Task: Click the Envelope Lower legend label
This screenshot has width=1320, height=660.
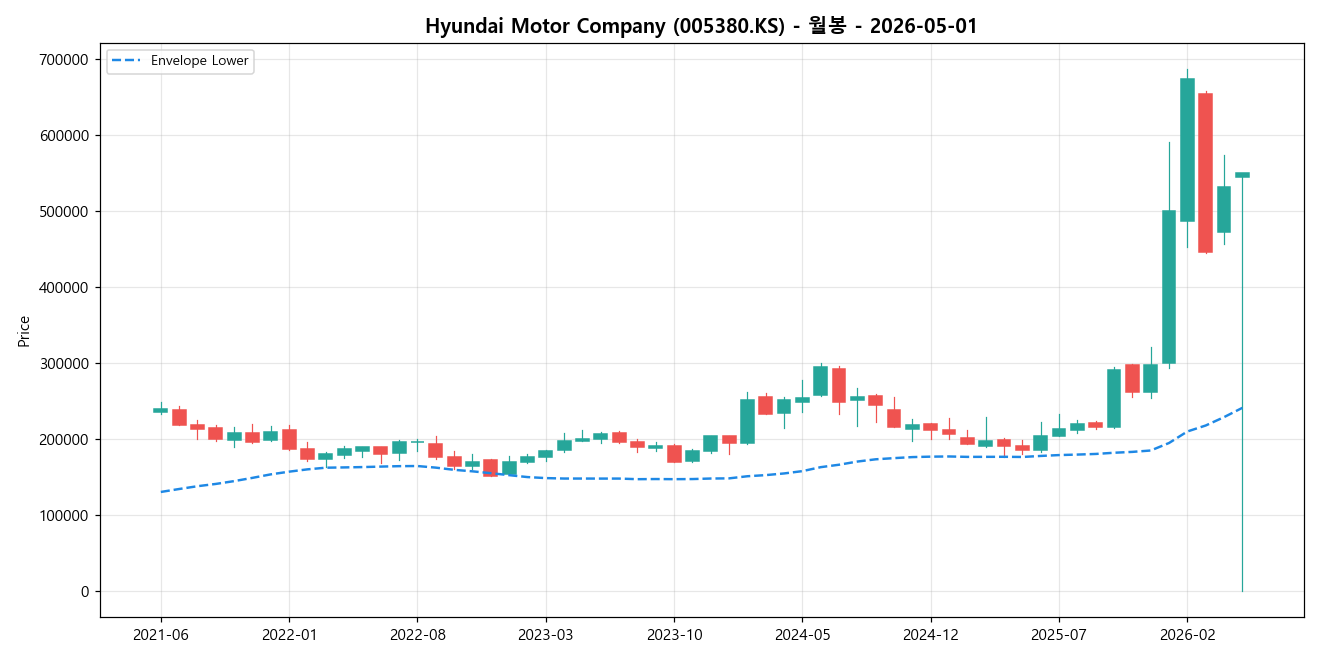Action: (x=199, y=61)
